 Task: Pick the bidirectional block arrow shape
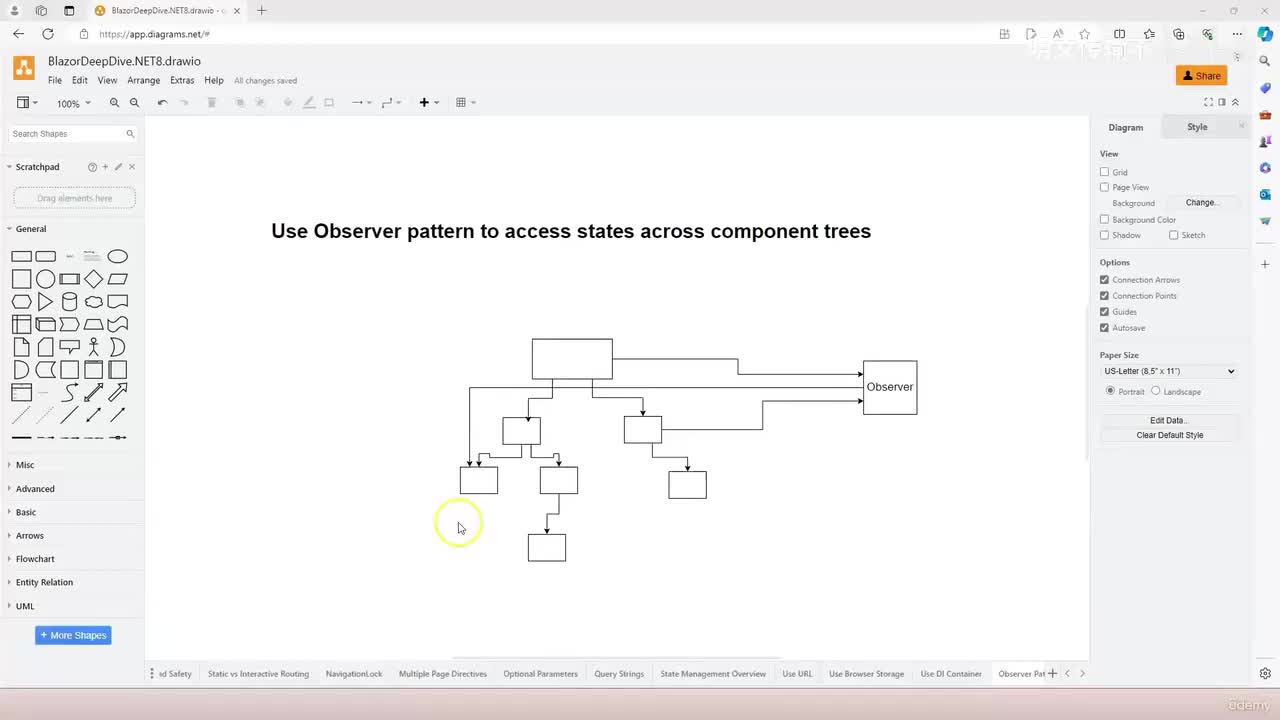tap(93, 392)
